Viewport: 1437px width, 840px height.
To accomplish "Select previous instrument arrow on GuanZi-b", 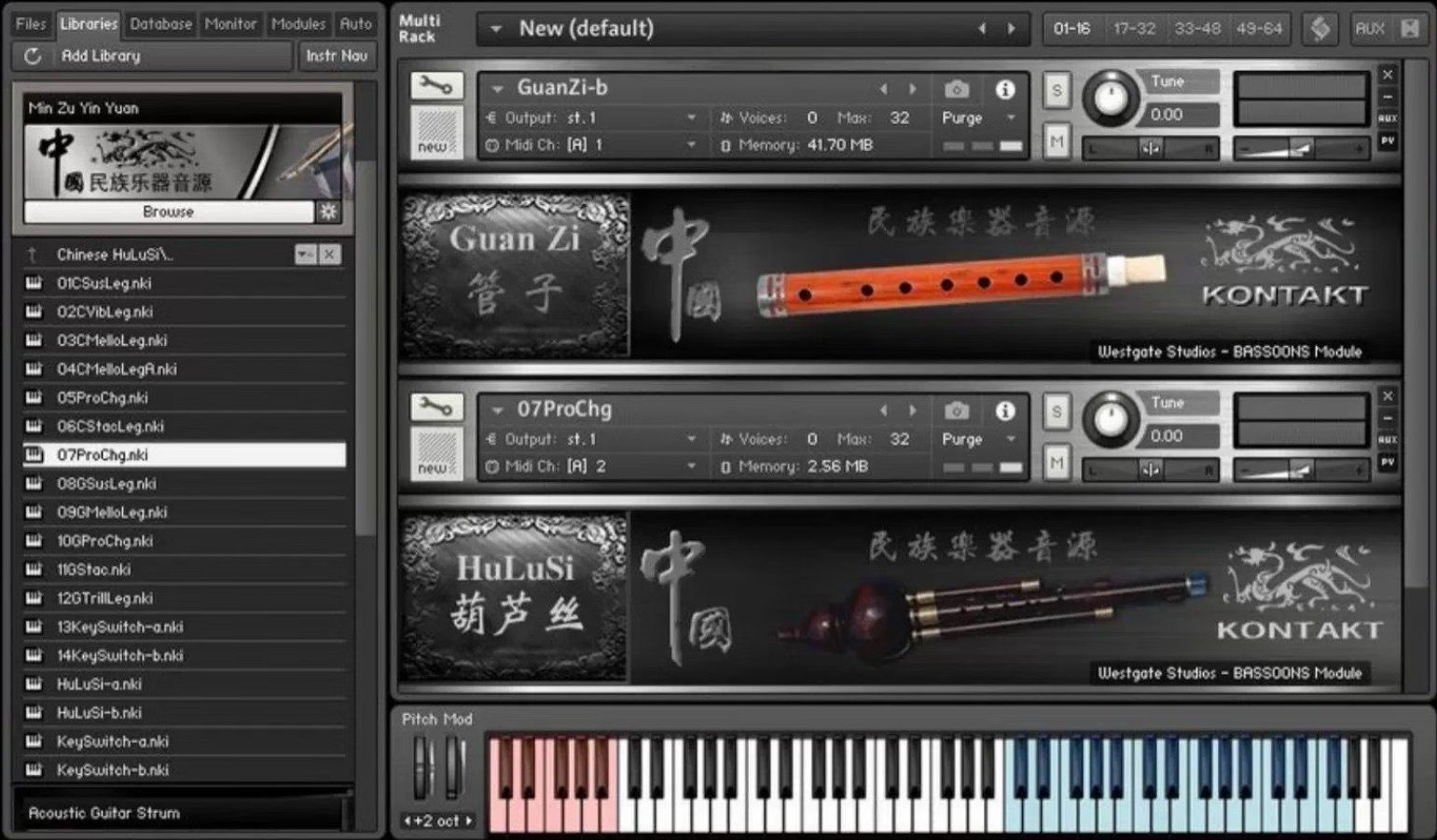I will point(883,90).
